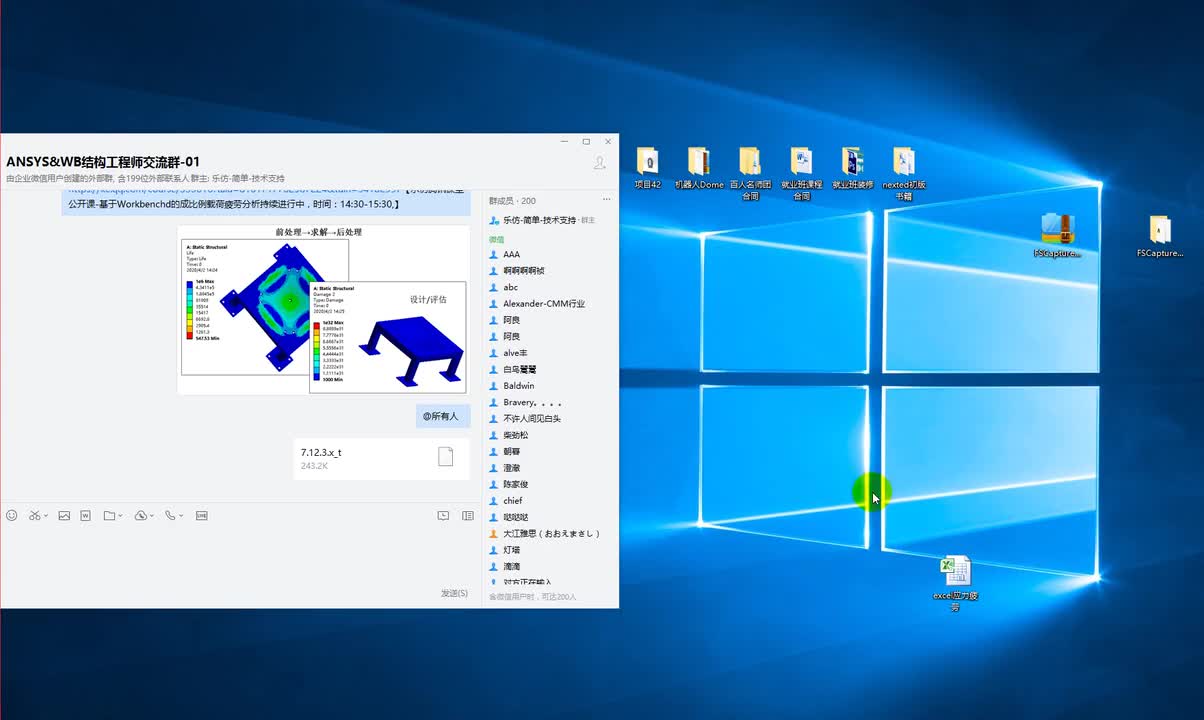The image size is (1204, 720).
Task: Expand the screenshot tool options arrow
Action: pos(45,516)
